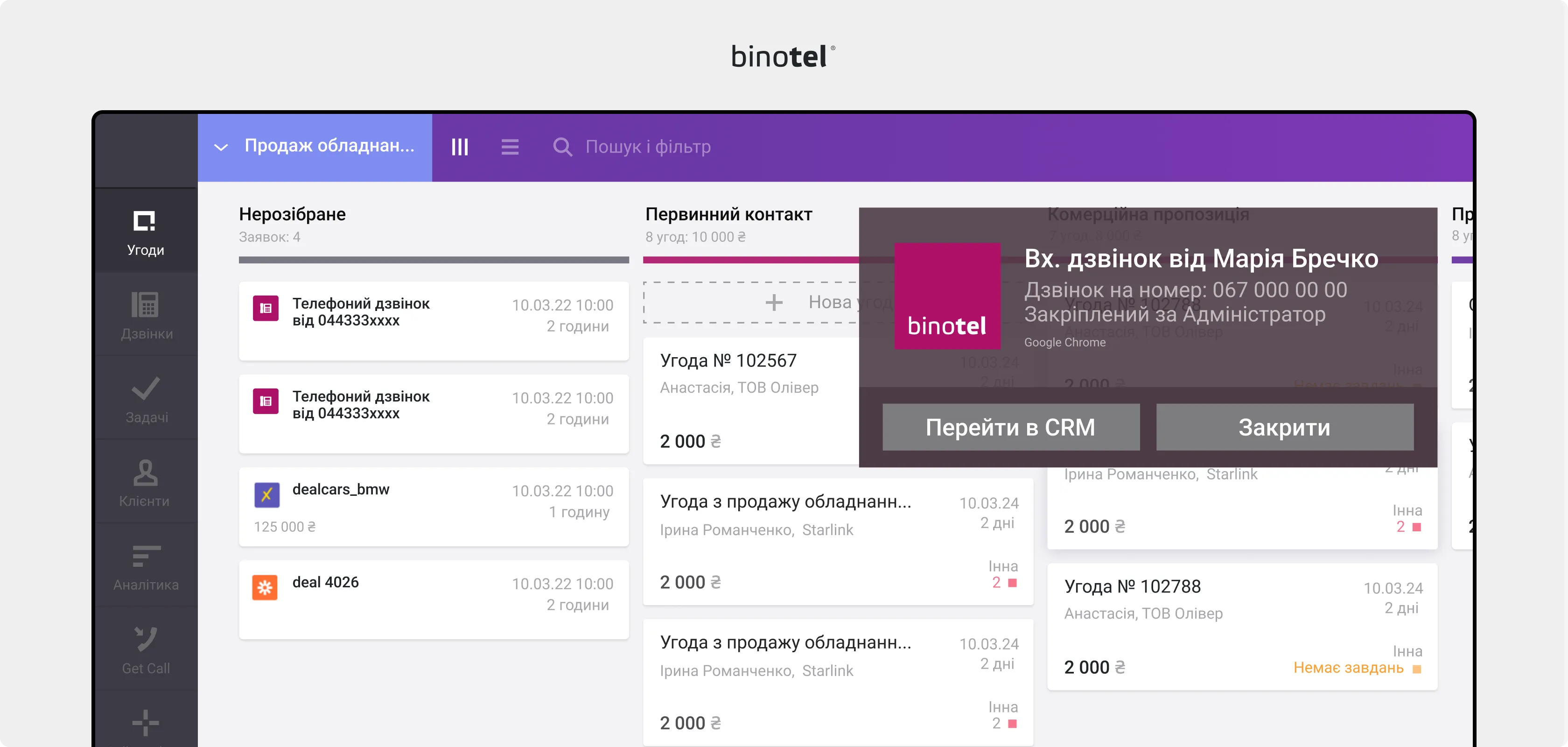Click the Первинний контакт column header
The width and height of the screenshot is (1568, 747).
(728, 214)
